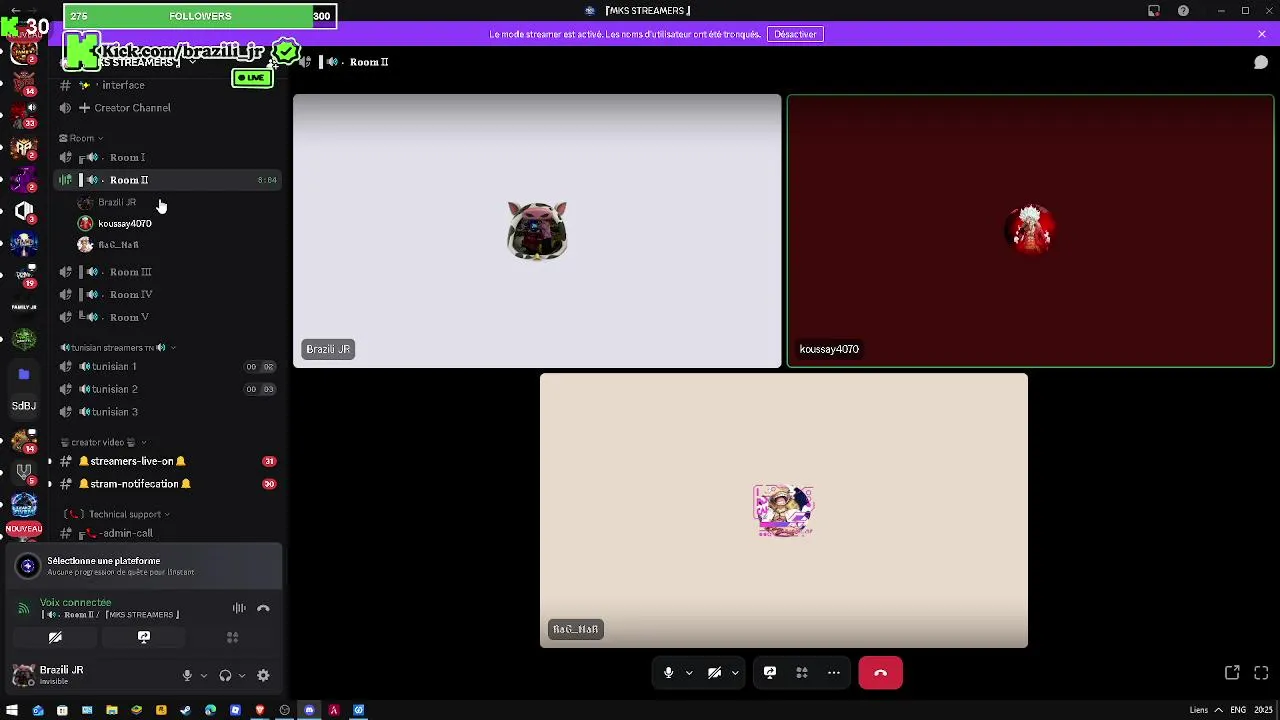Open camera options arrow in call bar
The height and width of the screenshot is (720, 1280).
735,673
